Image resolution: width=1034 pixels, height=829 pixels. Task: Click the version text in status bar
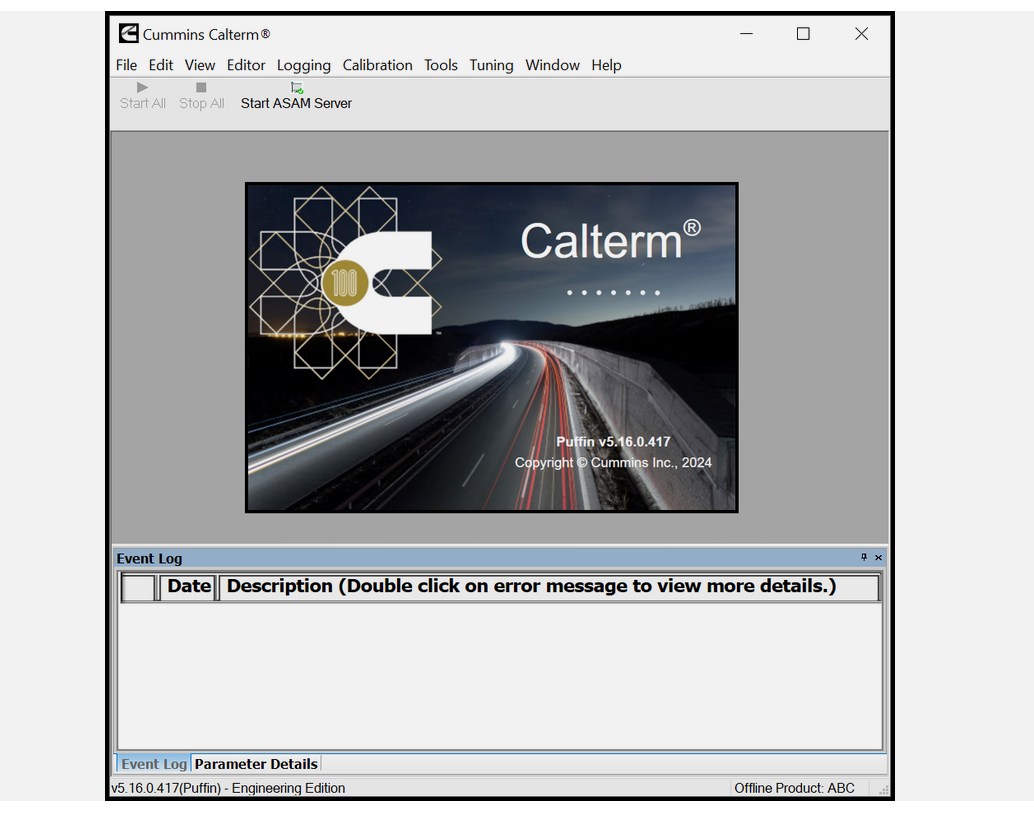pos(228,788)
